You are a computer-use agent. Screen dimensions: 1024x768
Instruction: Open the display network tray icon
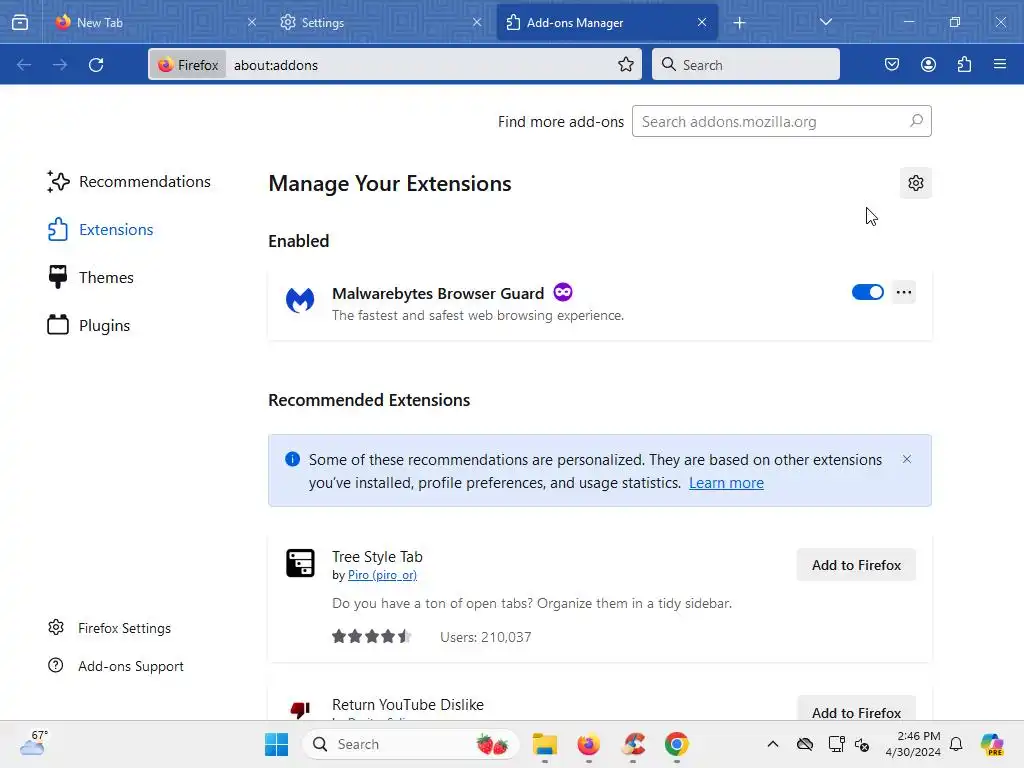coord(836,744)
